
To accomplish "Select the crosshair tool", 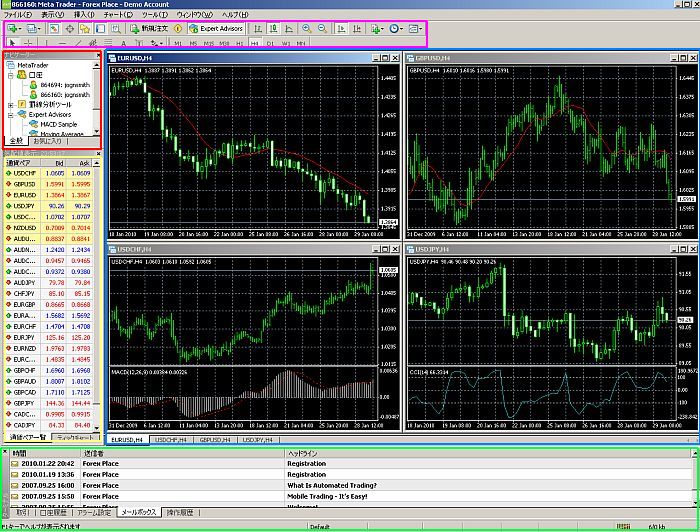I will pos(28,43).
